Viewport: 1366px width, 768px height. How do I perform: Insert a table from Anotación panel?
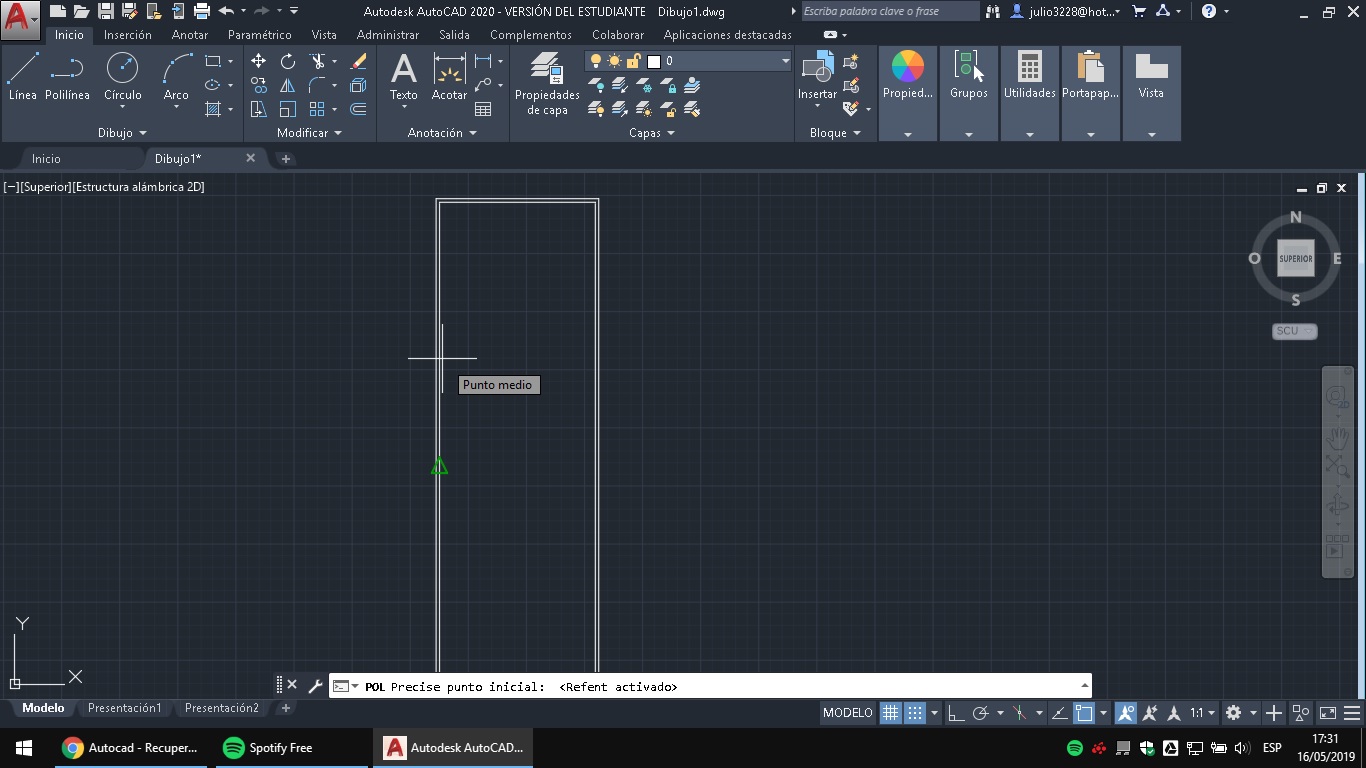click(x=483, y=109)
